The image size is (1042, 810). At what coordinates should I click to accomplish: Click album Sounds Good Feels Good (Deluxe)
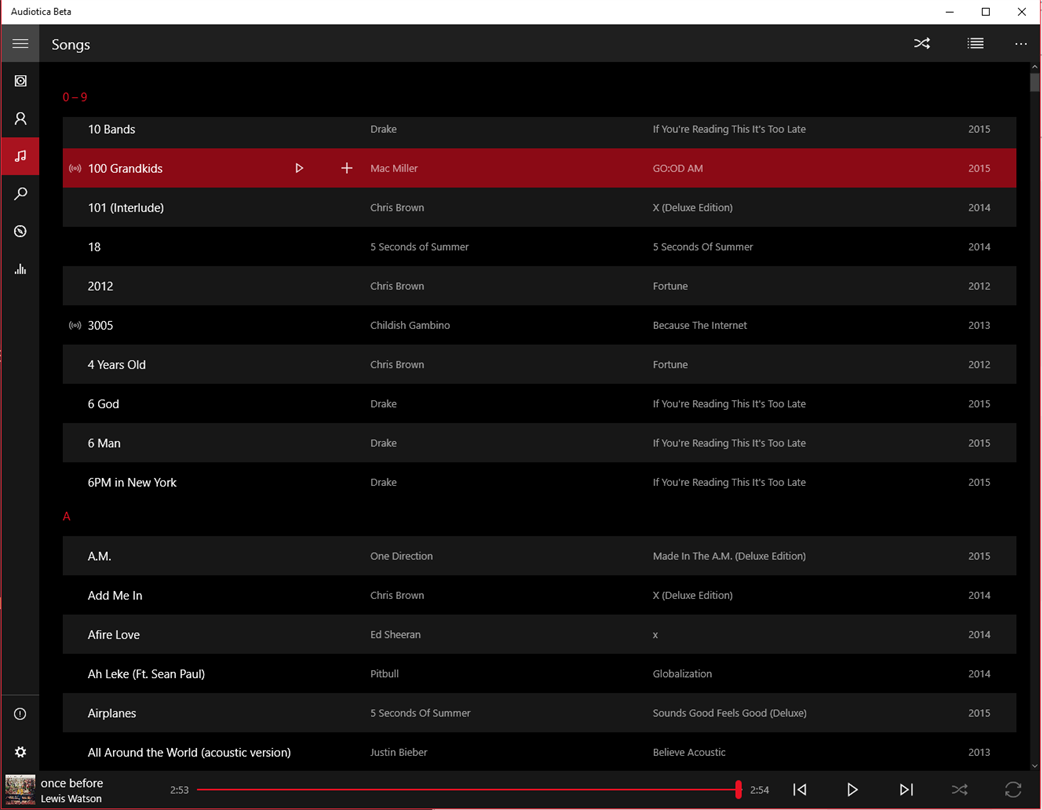coord(730,712)
